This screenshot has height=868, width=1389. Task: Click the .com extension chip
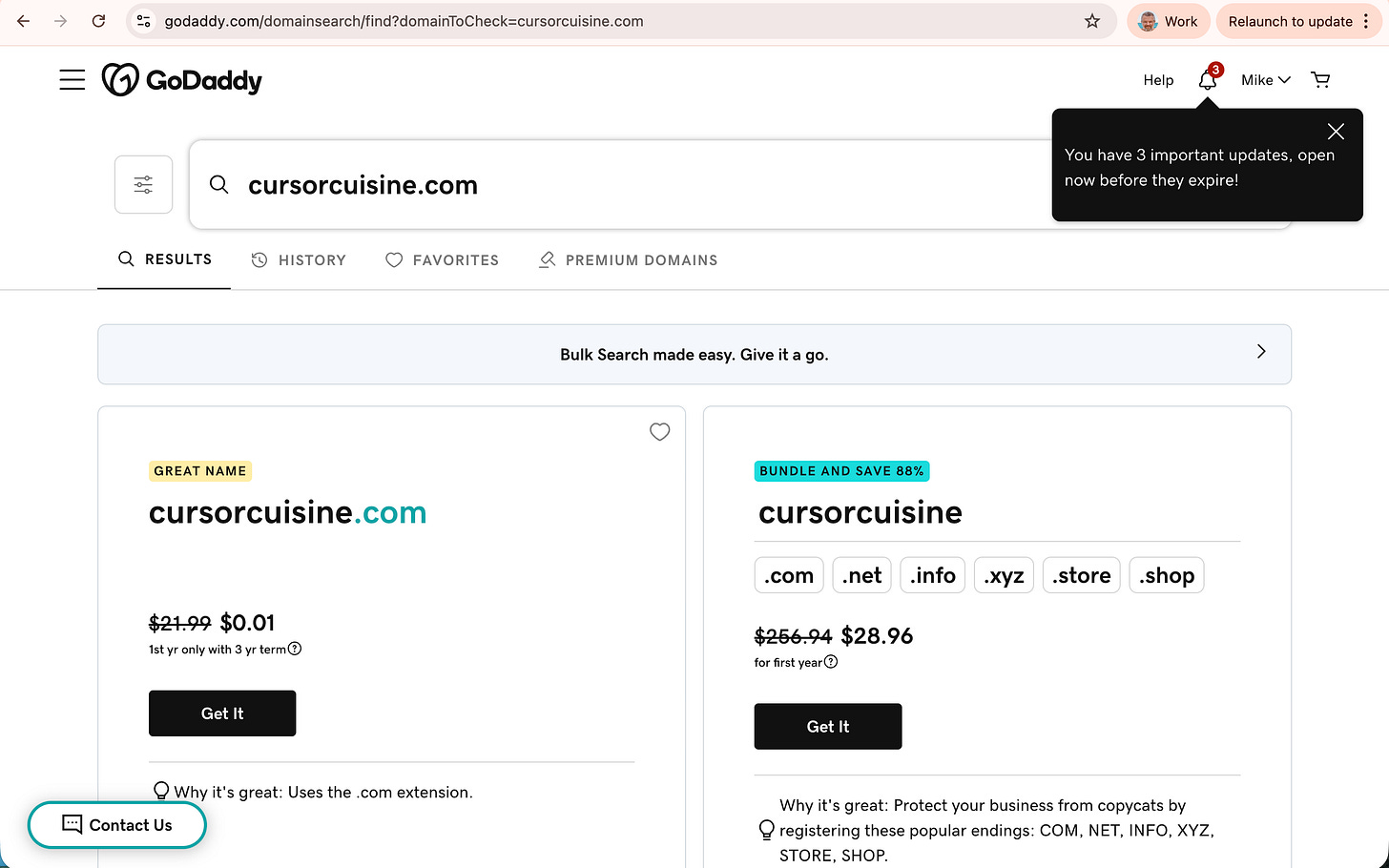pos(789,575)
